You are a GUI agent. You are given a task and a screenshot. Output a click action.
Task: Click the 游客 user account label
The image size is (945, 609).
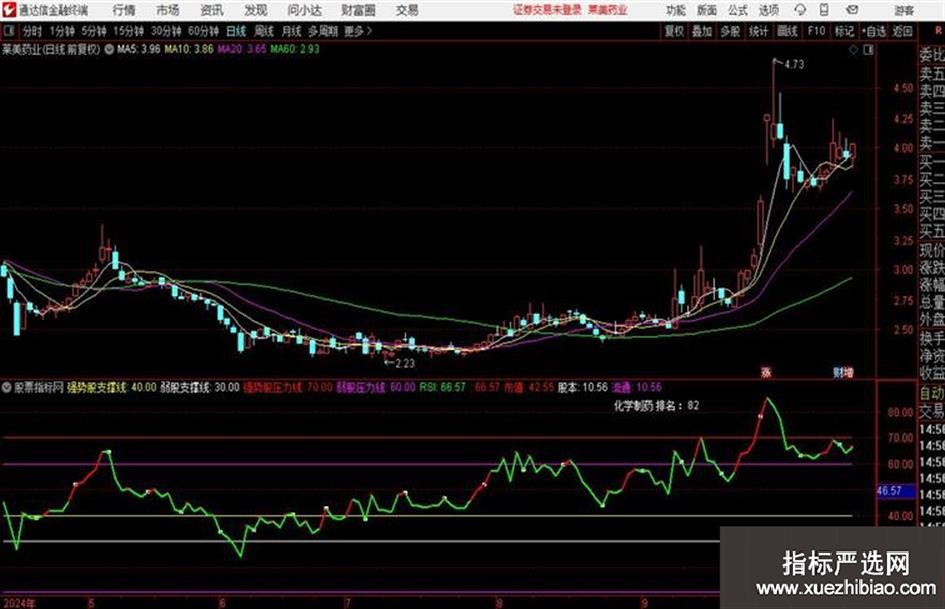[904, 10]
